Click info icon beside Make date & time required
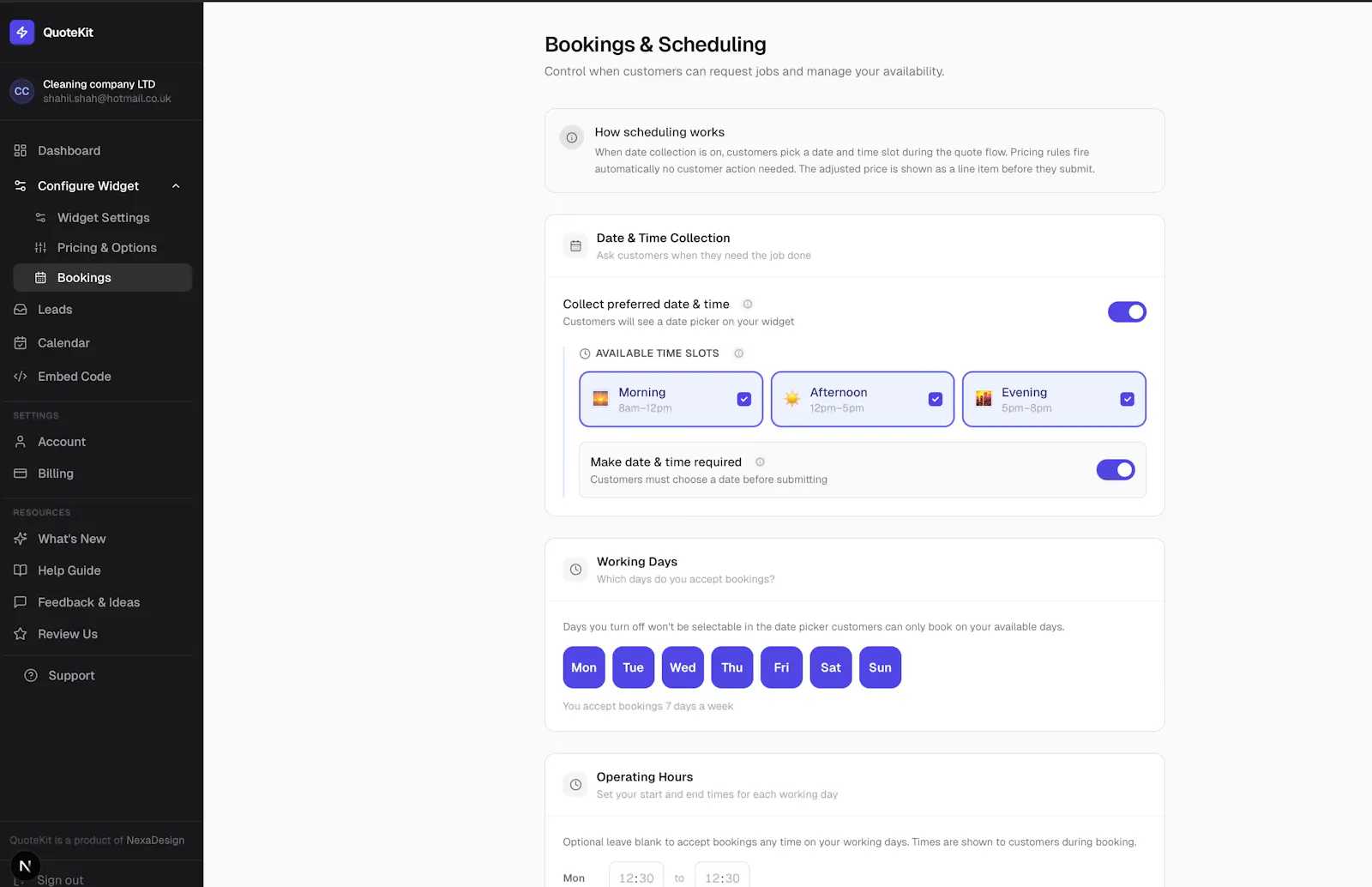1372x887 pixels. [x=760, y=462]
